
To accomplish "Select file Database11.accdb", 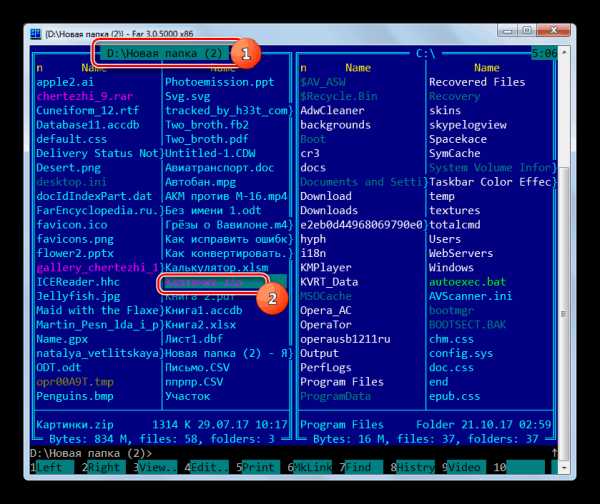I will pyautogui.click(x=88, y=125).
